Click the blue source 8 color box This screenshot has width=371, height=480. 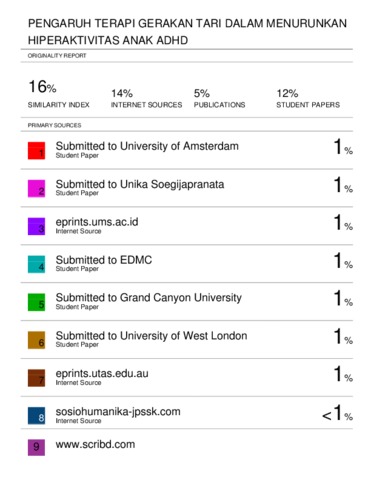pyautogui.click(x=36, y=416)
